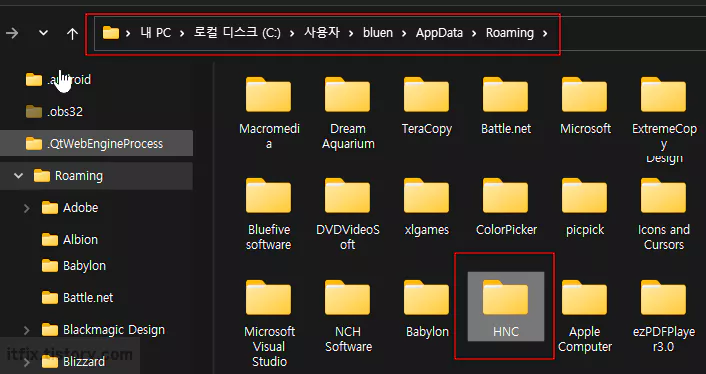
Task: Click AppData in the address path
Action: 439,33
